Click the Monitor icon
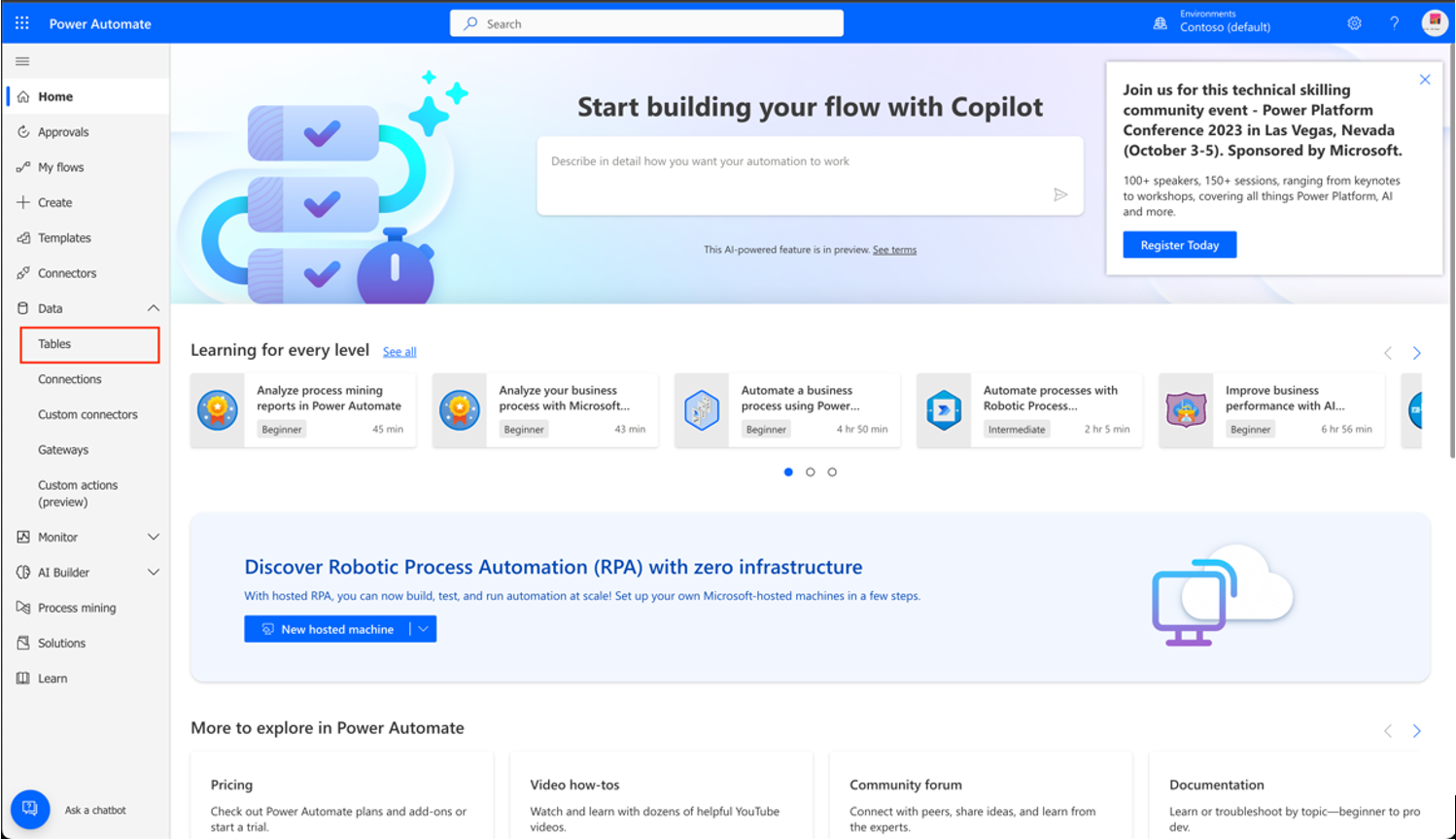The width and height of the screenshot is (1456, 840). point(23,537)
